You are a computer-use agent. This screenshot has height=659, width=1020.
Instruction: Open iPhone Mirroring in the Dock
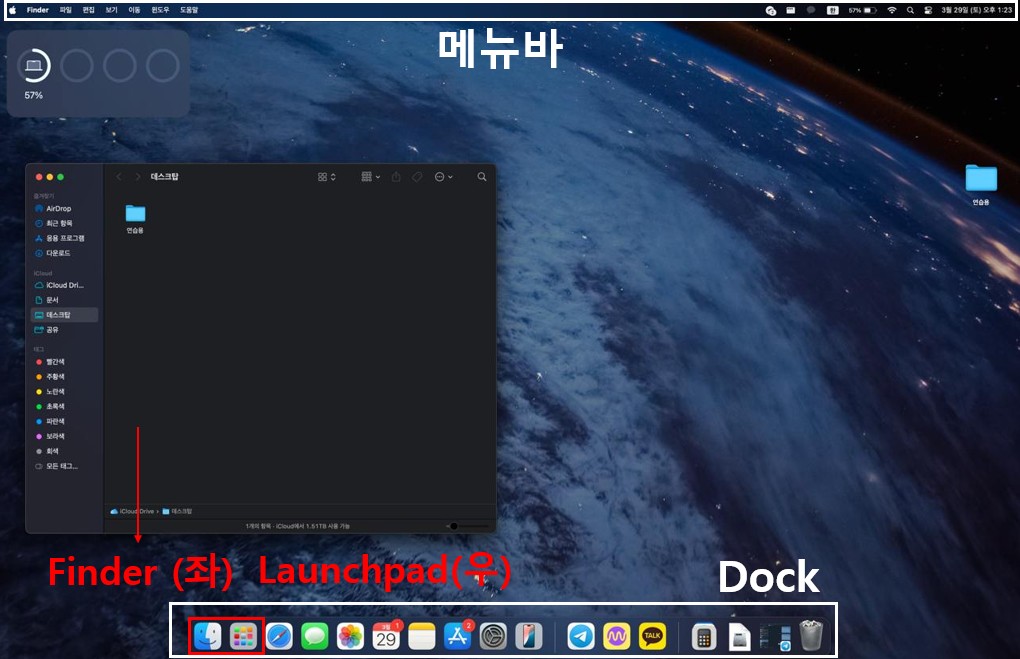pyautogui.click(x=529, y=636)
